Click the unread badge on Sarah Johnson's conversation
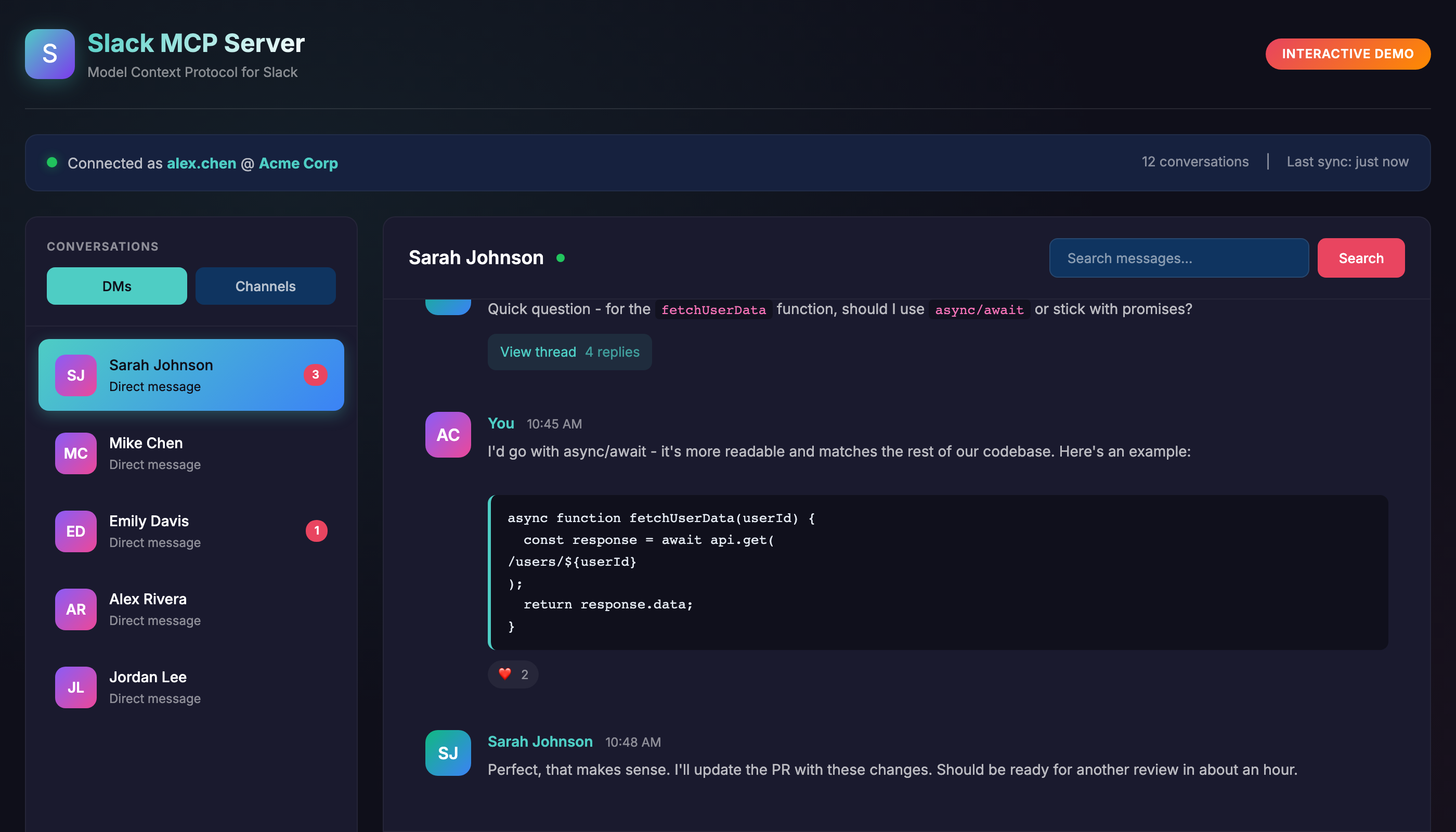 (315, 375)
